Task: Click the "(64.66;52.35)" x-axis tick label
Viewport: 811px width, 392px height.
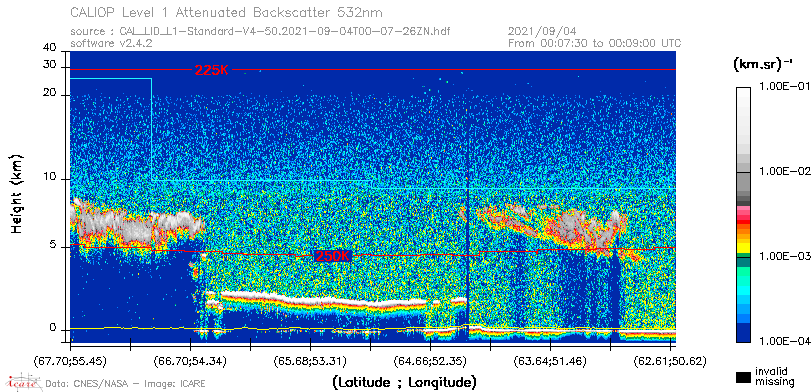Action: [x=430, y=360]
